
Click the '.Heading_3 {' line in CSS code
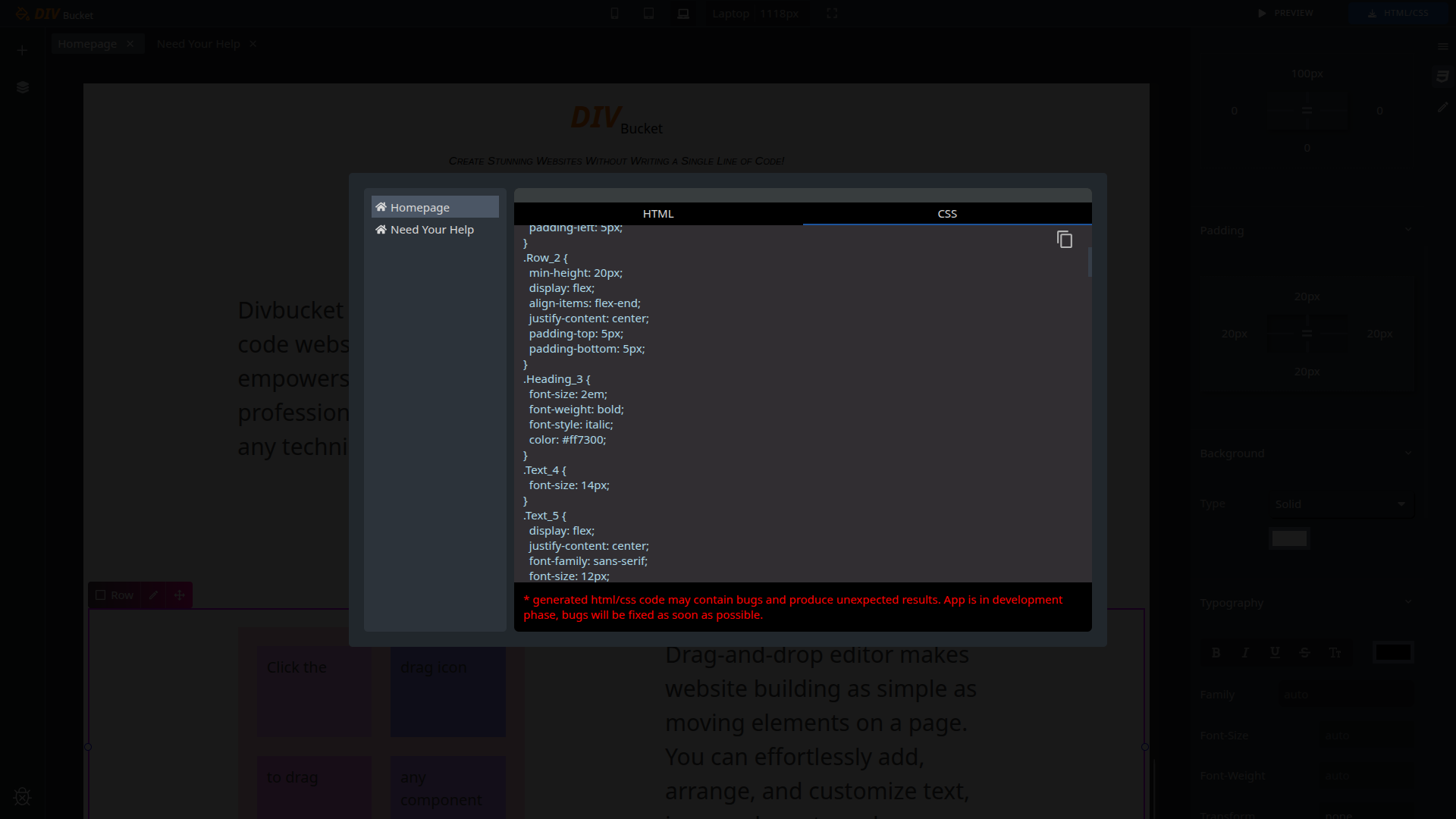click(x=557, y=379)
